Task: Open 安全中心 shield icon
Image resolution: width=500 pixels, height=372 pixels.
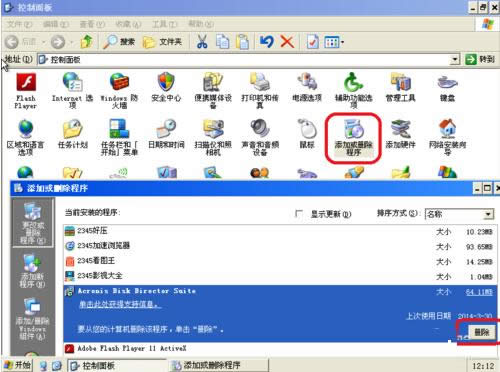Action: pos(166,88)
